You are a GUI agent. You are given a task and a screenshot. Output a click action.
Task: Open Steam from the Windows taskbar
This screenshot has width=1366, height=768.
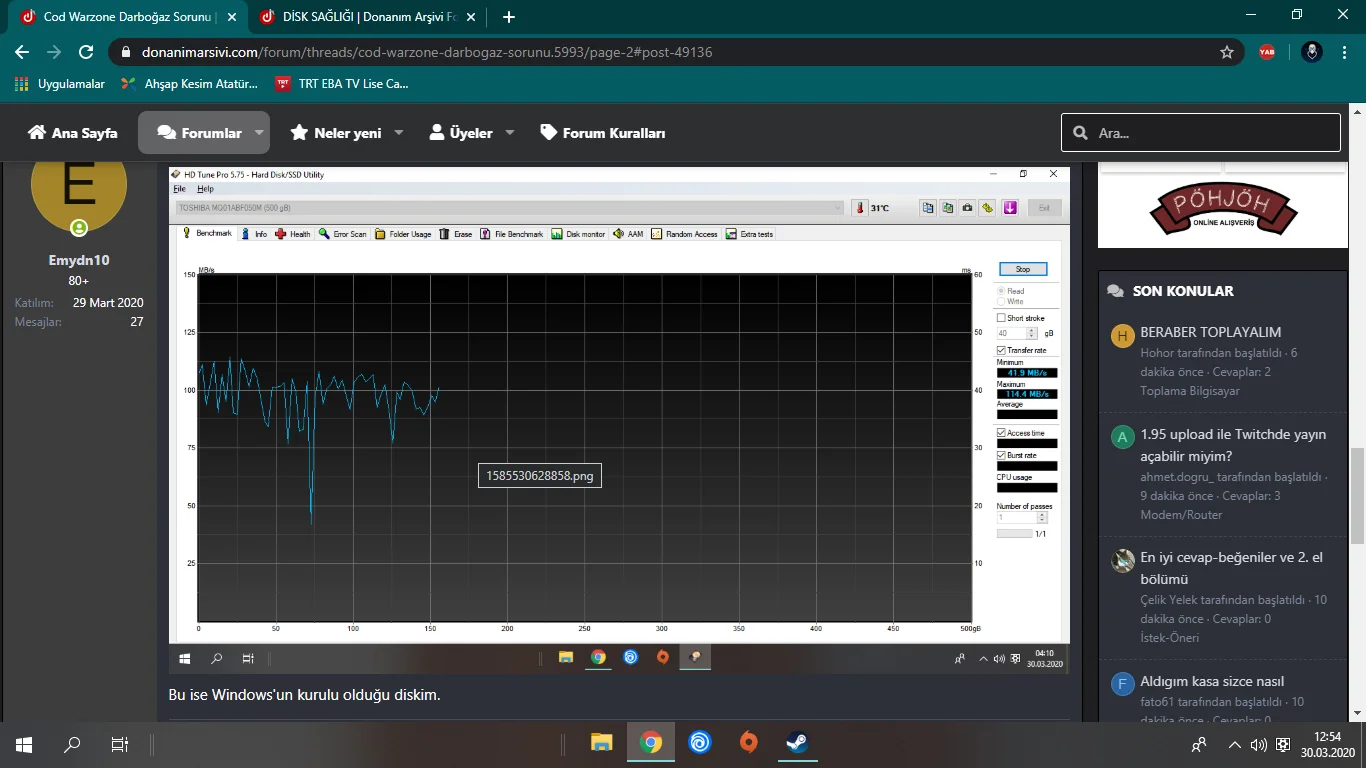click(797, 743)
